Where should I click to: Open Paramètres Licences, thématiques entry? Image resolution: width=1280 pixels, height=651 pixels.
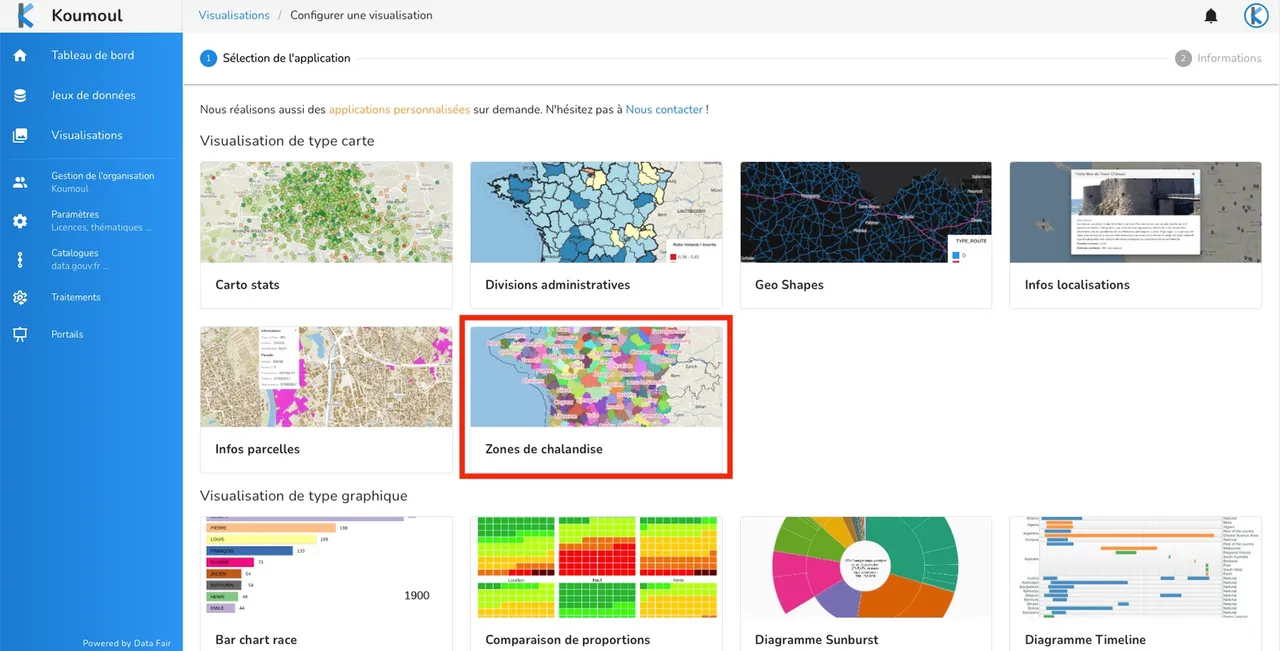click(91, 221)
